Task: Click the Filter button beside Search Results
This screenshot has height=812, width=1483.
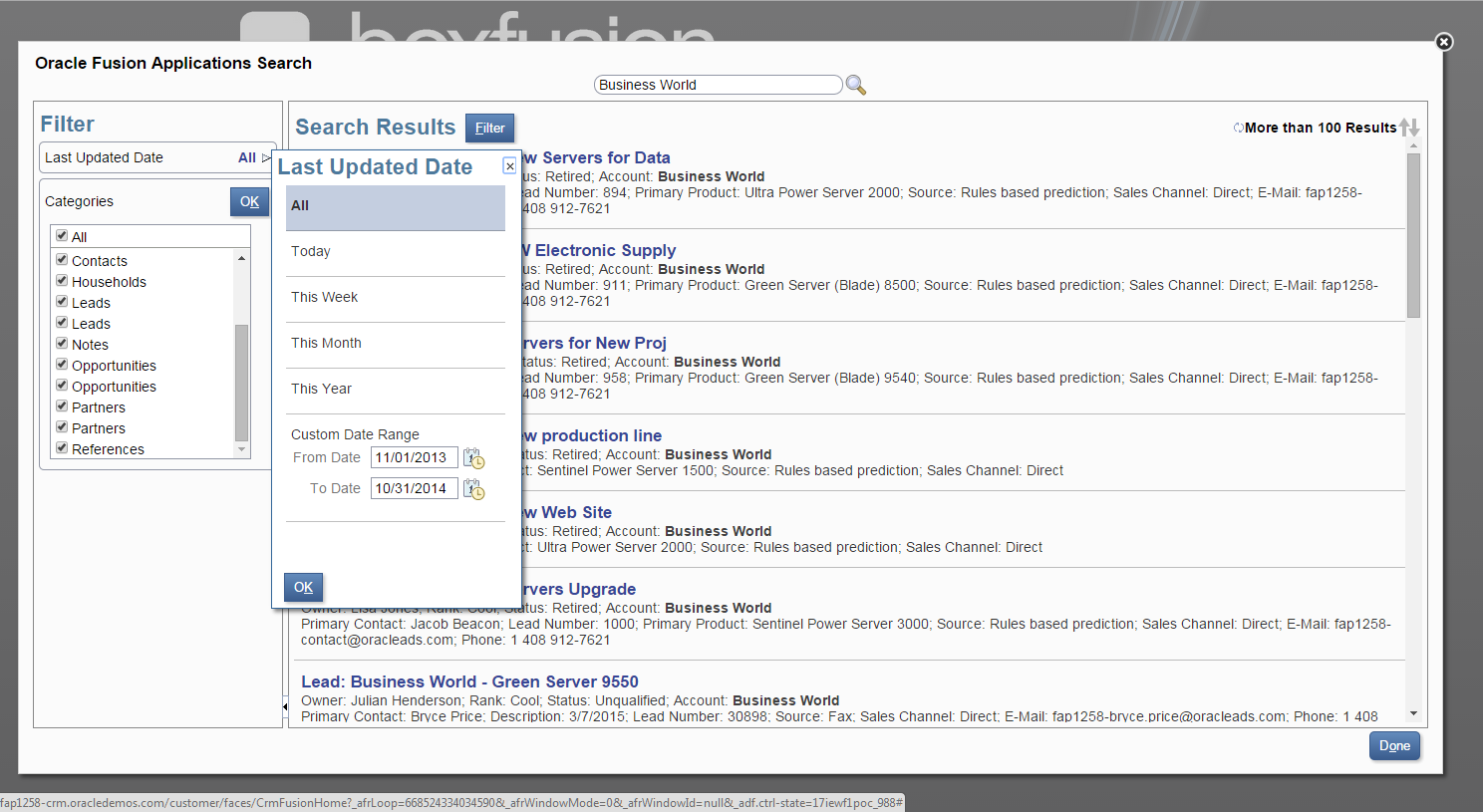Action: pyautogui.click(x=489, y=128)
